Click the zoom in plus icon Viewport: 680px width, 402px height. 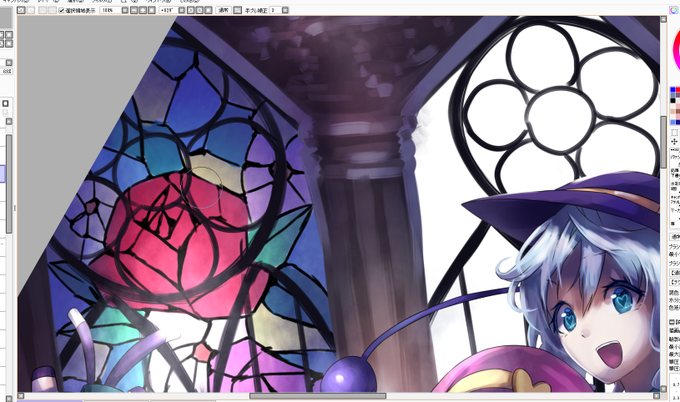coord(143,10)
